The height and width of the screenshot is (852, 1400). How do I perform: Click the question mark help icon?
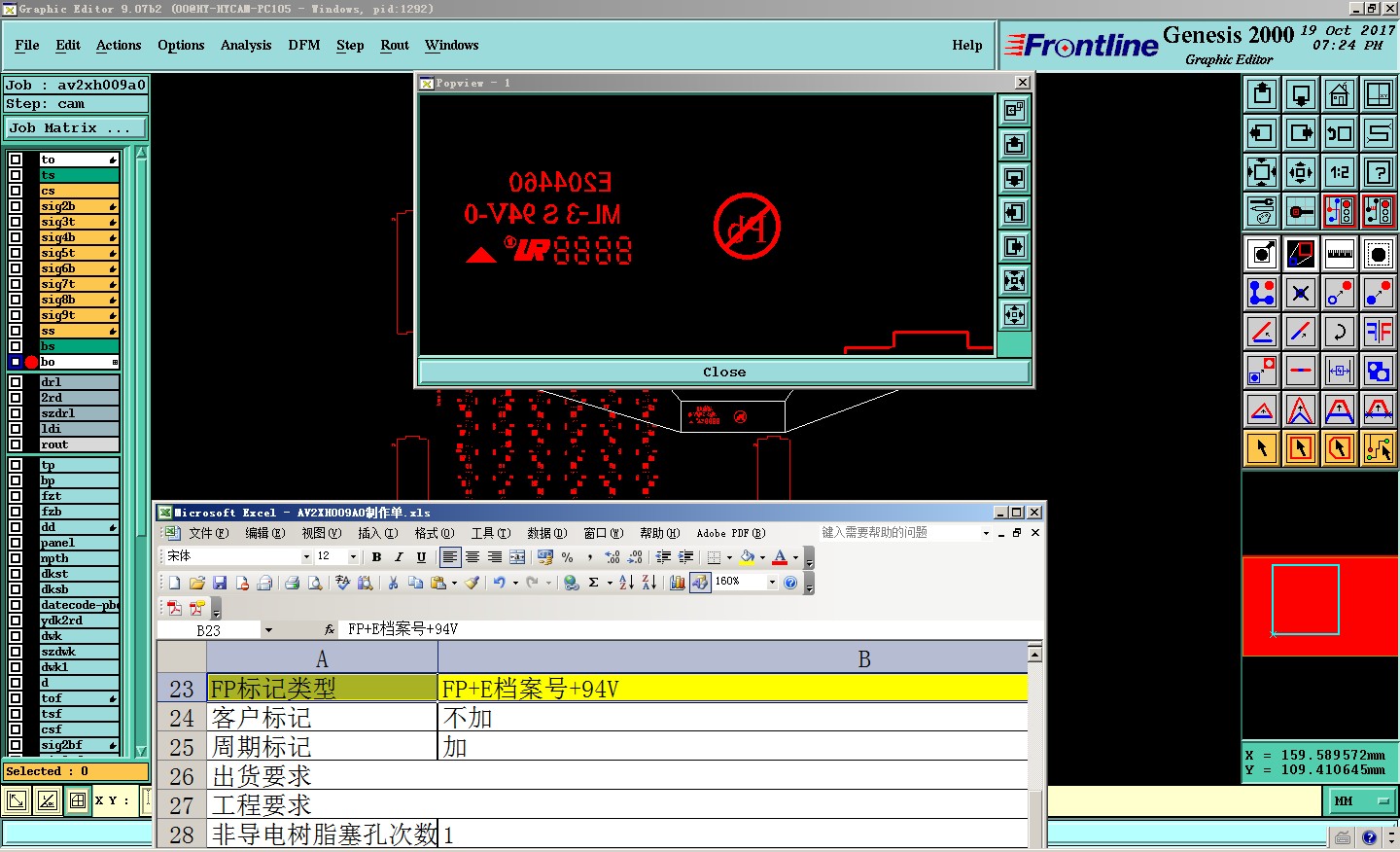pyautogui.click(x=1379, y=172)
